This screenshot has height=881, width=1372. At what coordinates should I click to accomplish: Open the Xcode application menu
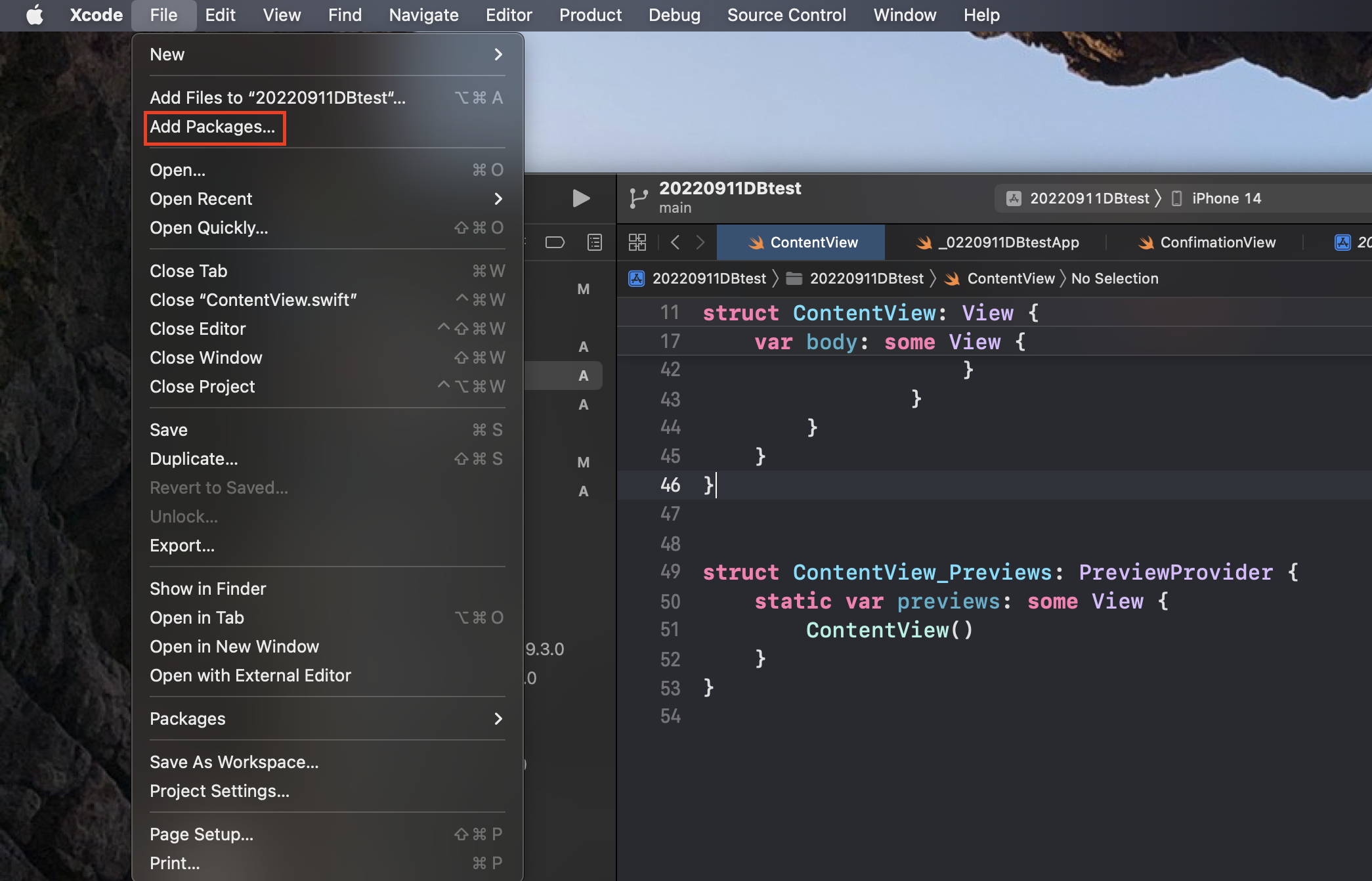pyautogui.click(x=96, y=15)
